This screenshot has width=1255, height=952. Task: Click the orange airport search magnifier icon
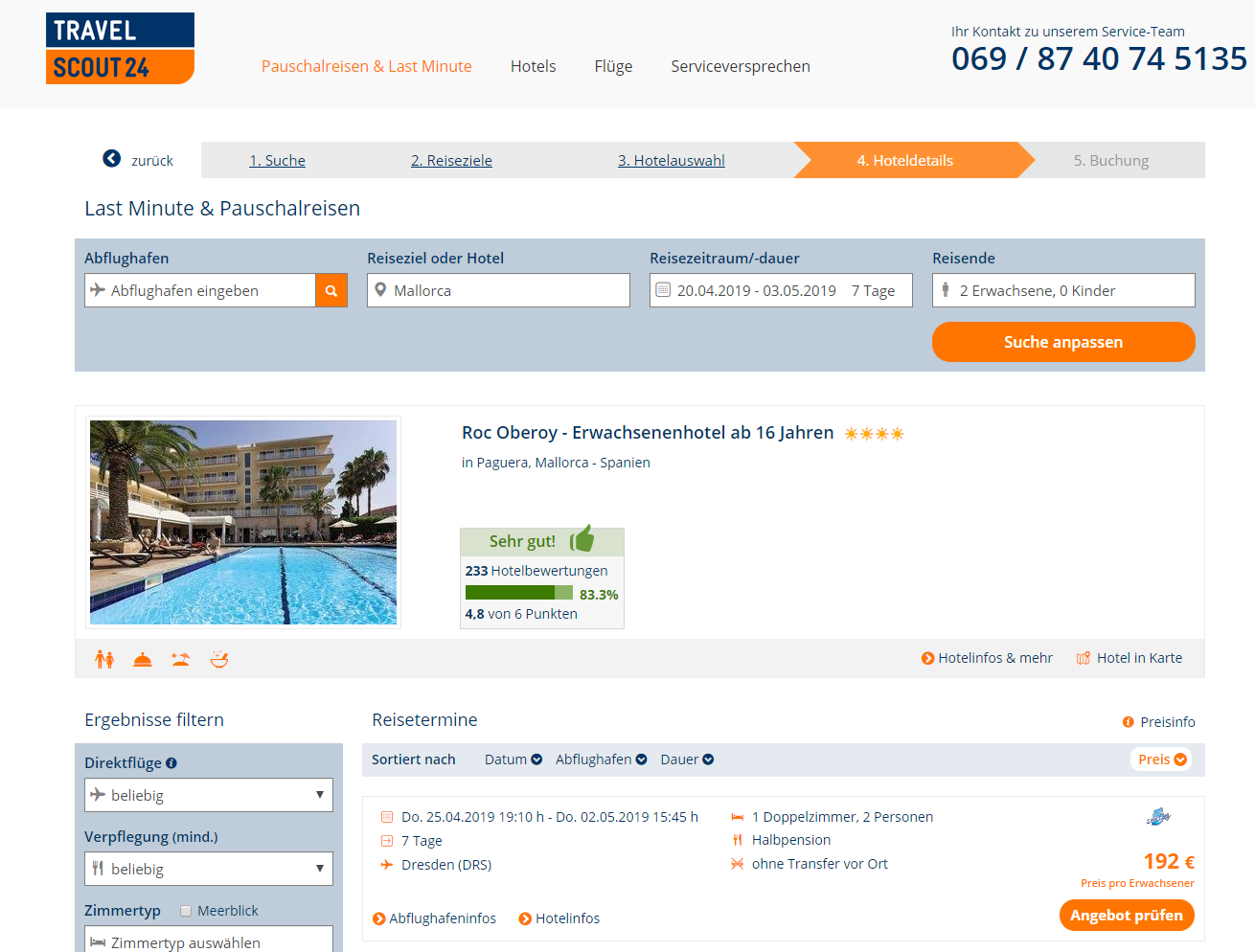331,290
